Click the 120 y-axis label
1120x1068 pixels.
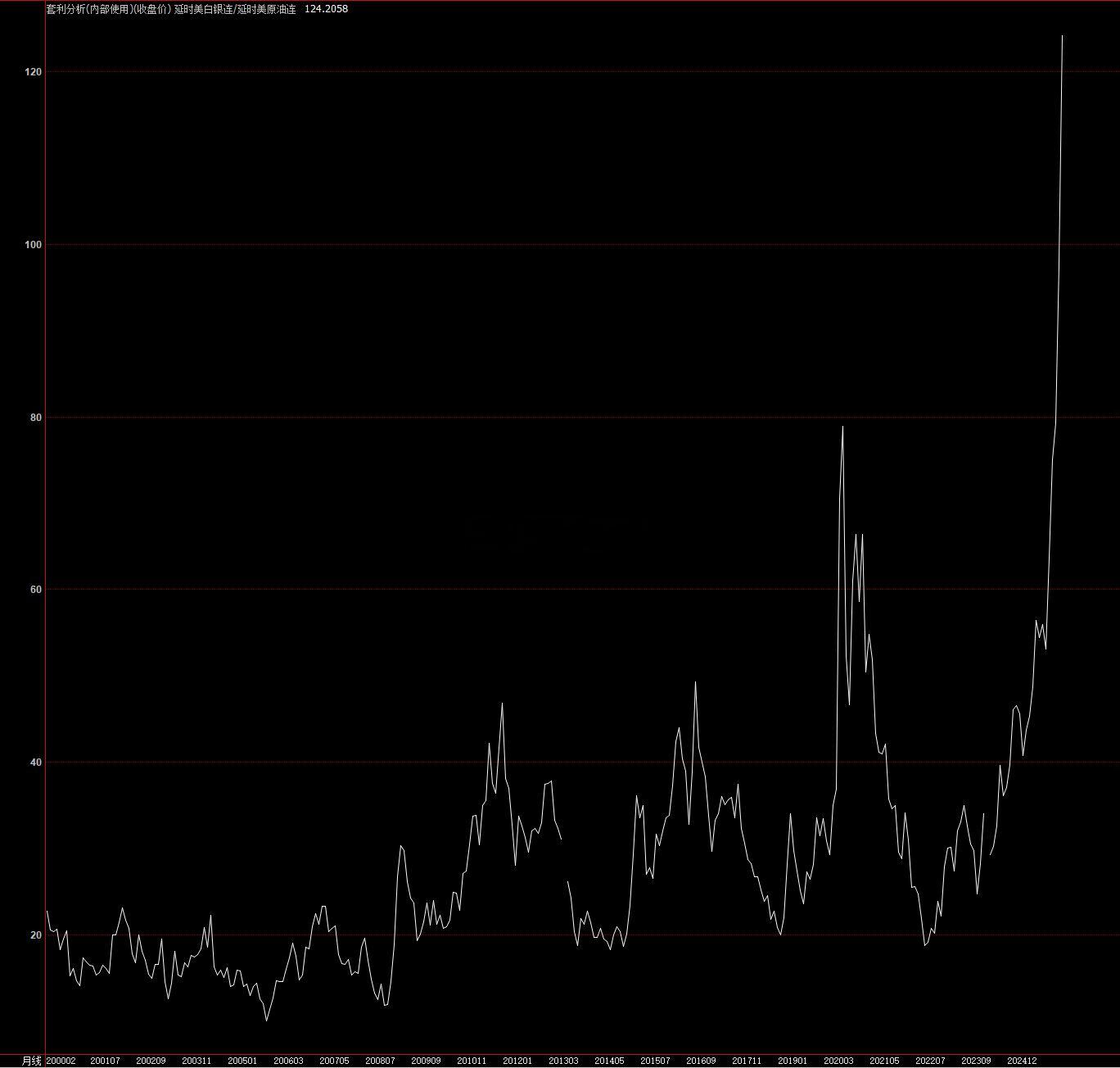[33, 72]
